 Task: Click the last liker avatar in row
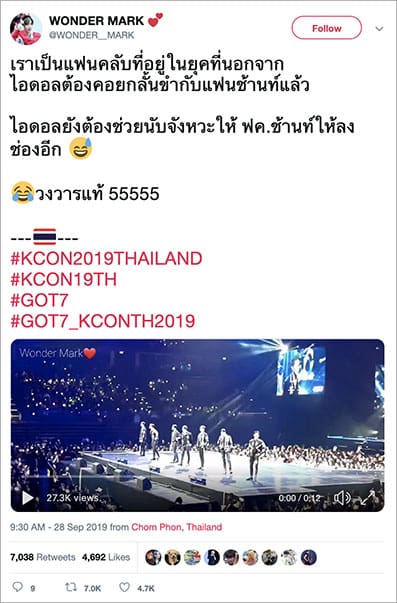309,557
